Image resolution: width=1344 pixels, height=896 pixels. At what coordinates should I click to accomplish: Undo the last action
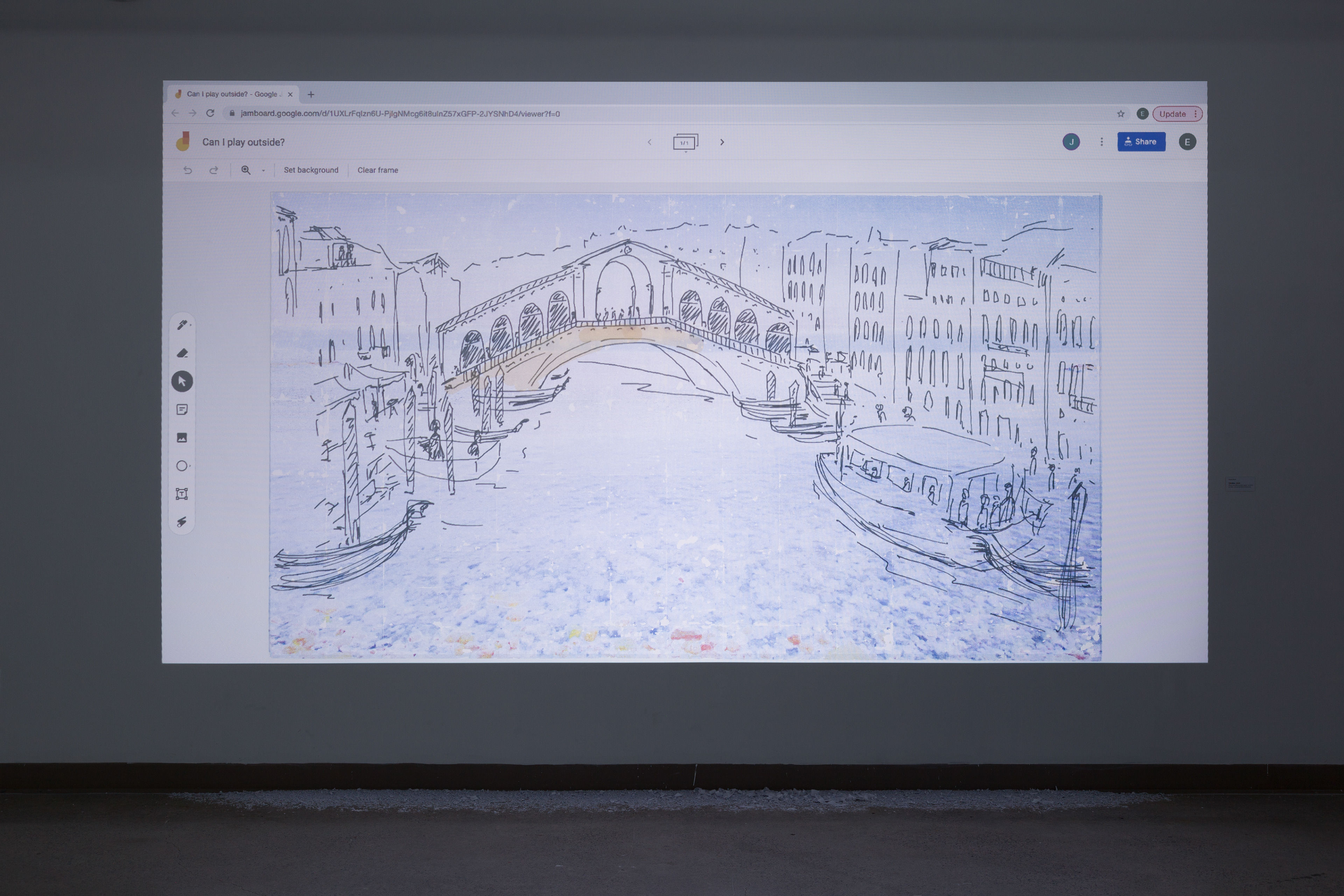pyautogui.click(x=188, y=170)
